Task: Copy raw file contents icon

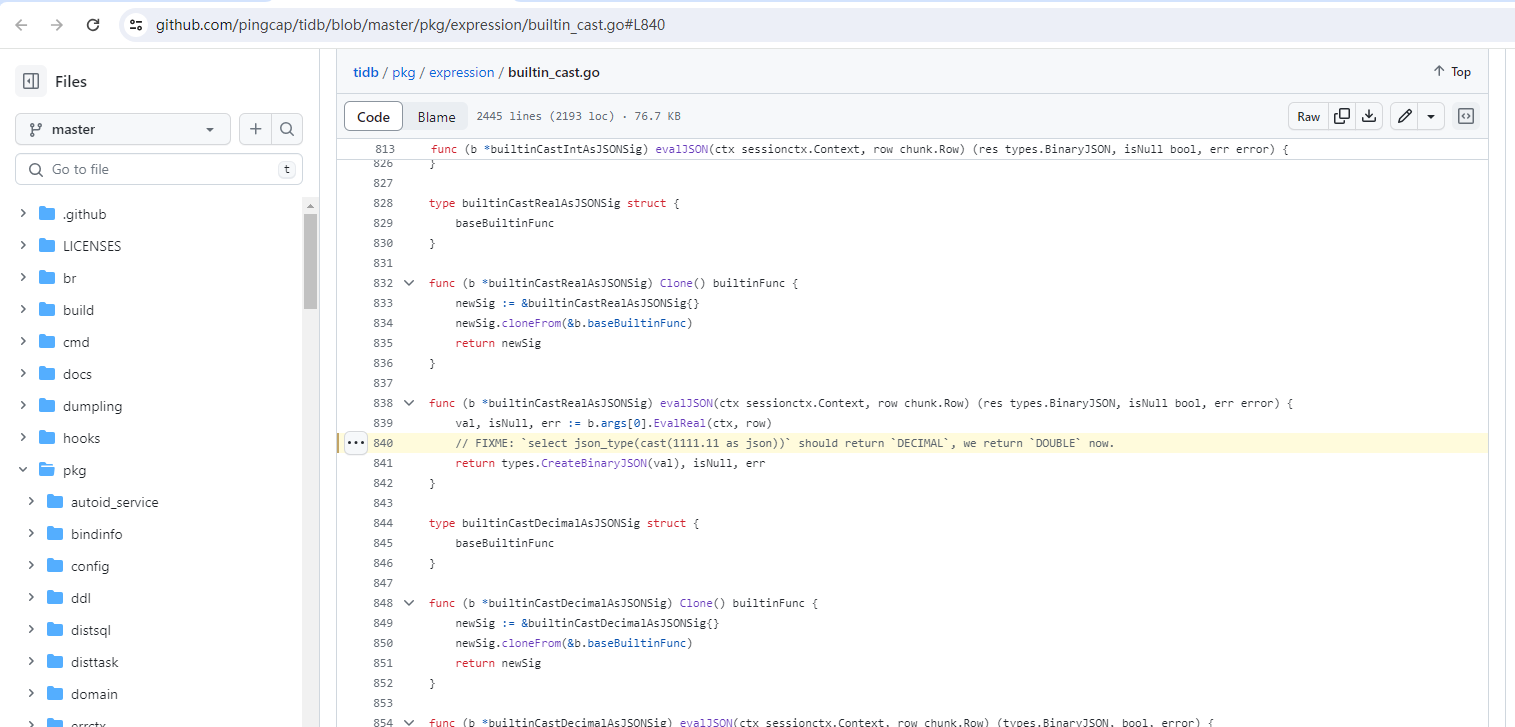Action: click(x=1342, y=117)
